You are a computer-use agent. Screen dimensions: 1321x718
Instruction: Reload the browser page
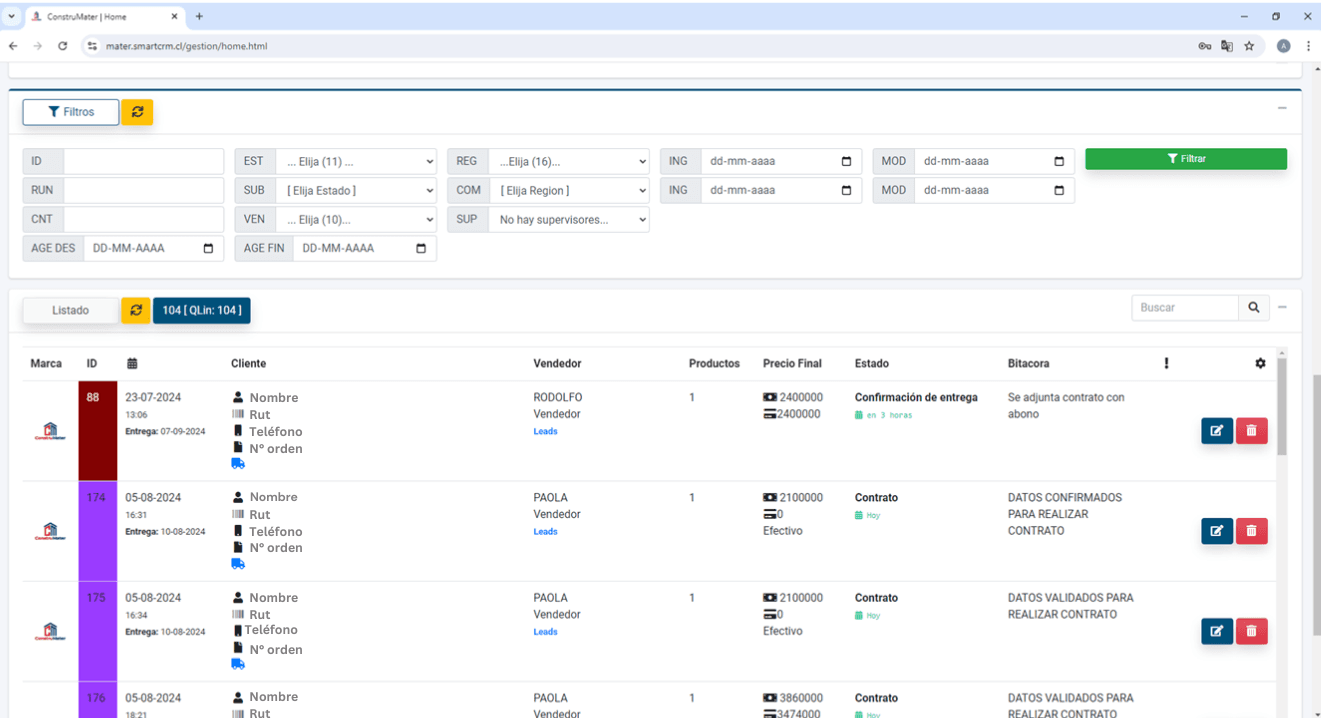coord(62,46)
